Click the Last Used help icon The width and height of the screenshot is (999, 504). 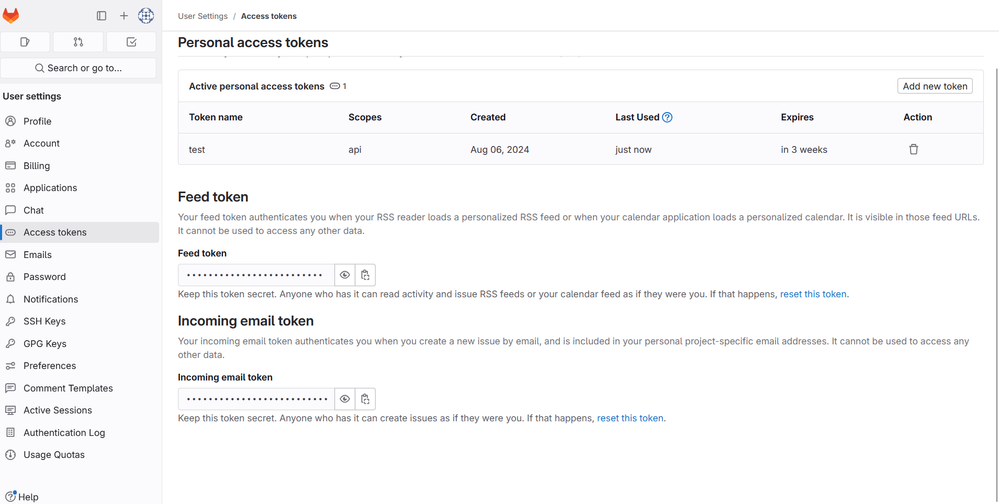667,117
